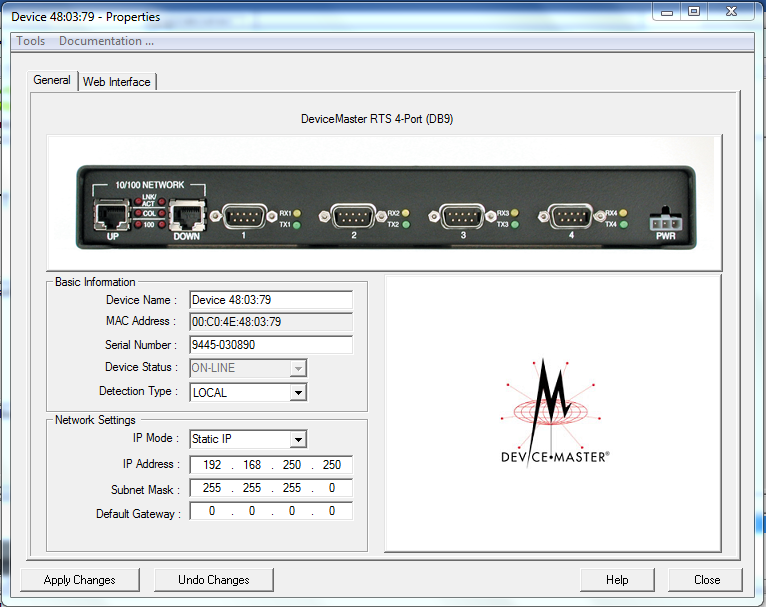Click the DOWN network port on device image

(187, 215)
